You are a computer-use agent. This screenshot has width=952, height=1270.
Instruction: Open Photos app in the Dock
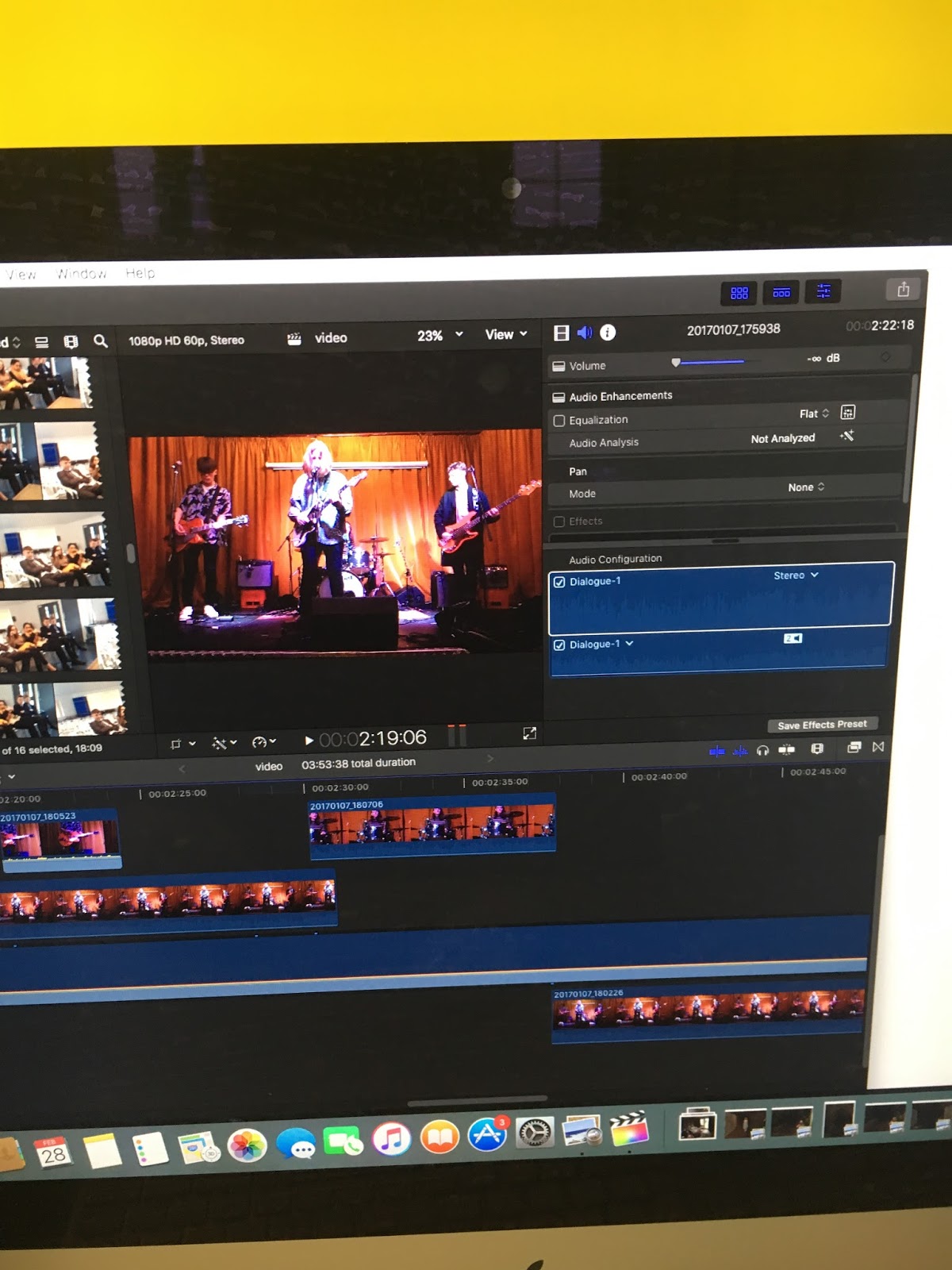tap(247, 1145)
